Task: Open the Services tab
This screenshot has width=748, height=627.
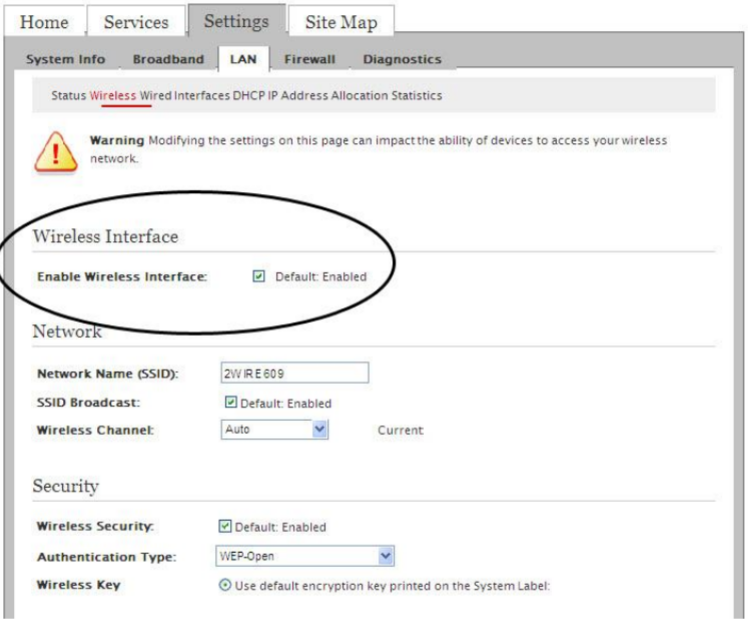Action: click(x=136, y=22)
